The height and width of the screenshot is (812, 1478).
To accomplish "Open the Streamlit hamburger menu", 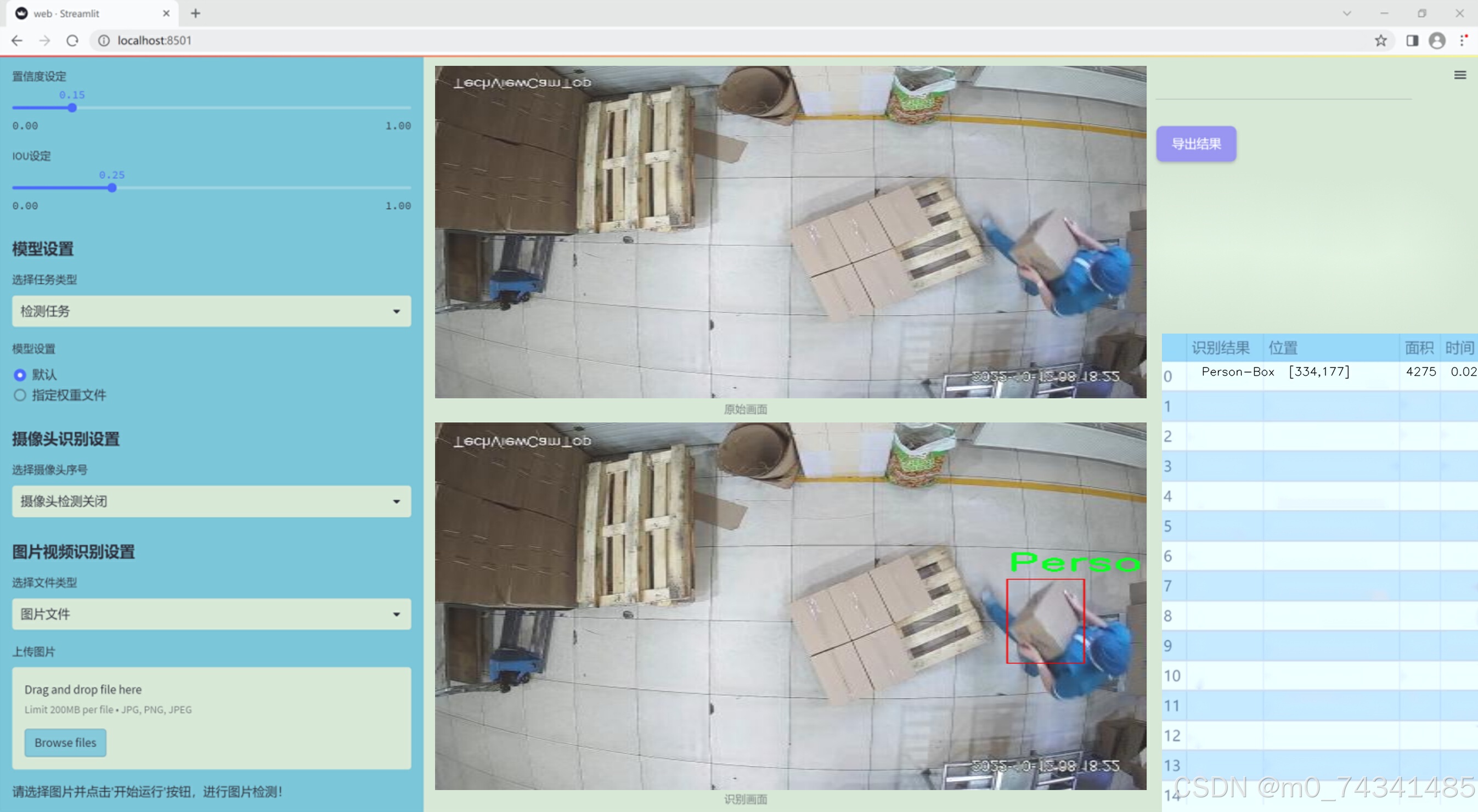I will (x=1460, y=75).
